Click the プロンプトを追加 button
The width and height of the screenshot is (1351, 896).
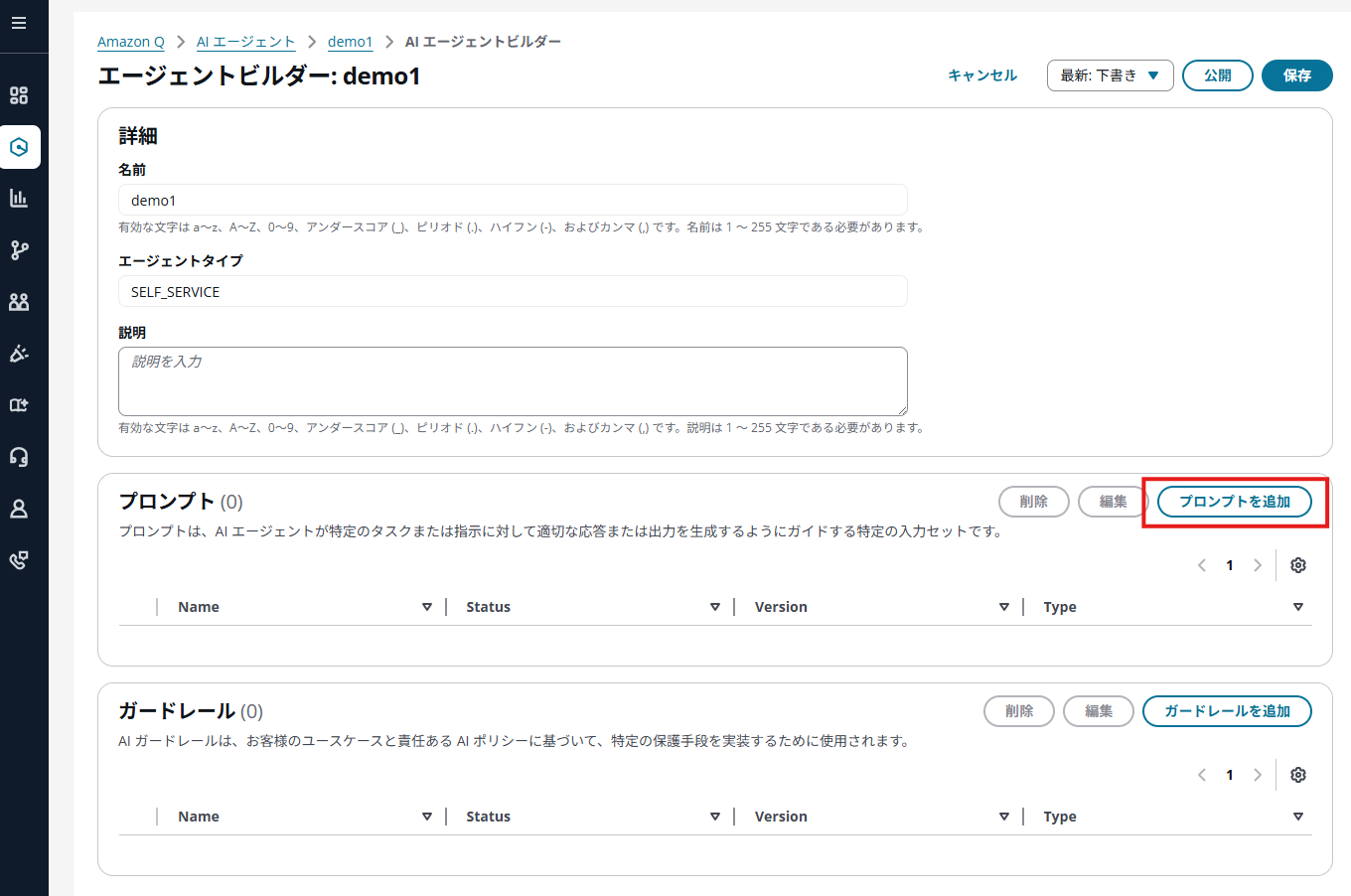1234,502
